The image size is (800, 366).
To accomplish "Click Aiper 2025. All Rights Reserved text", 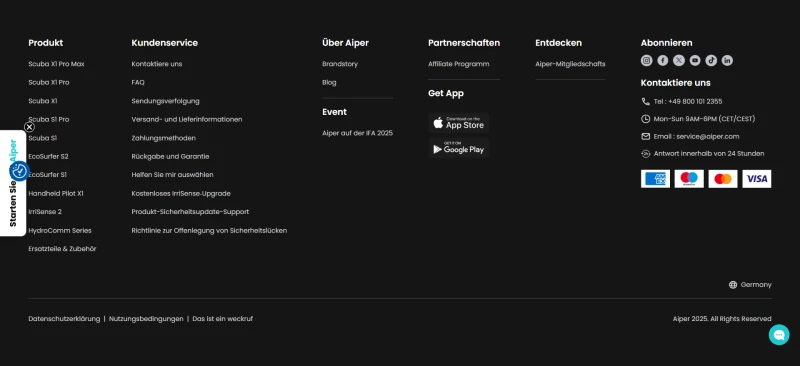I will coord(722,319).
